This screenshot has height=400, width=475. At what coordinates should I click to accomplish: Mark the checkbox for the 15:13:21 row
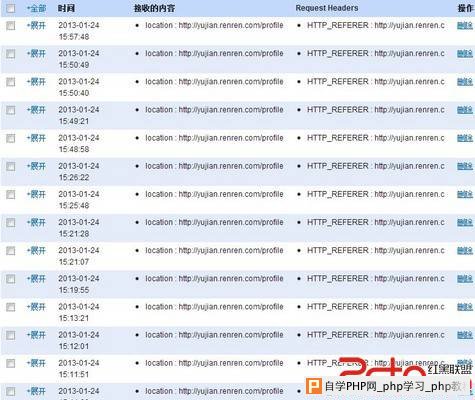point(11,307)
